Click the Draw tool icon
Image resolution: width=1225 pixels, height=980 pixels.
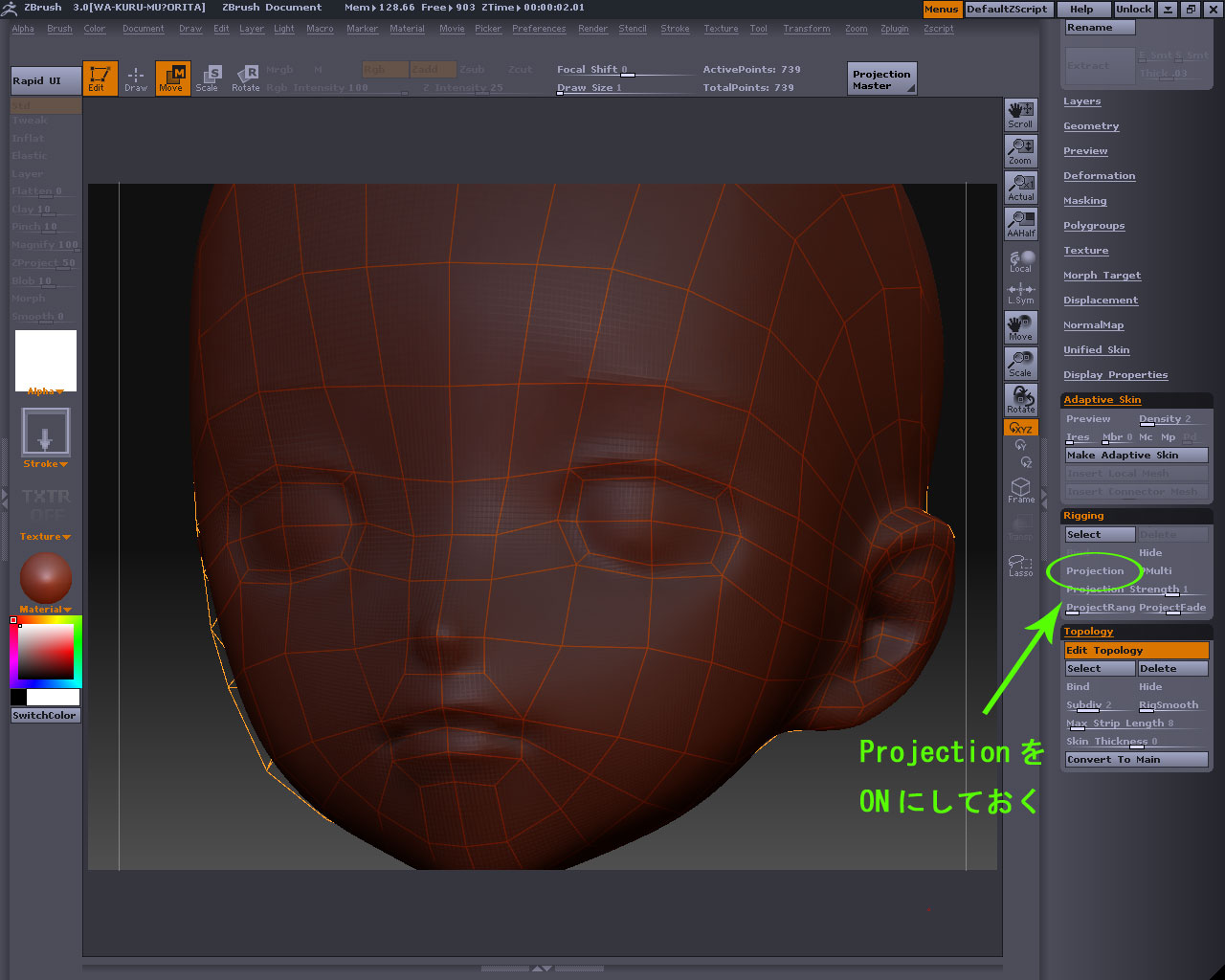[136, 78]
